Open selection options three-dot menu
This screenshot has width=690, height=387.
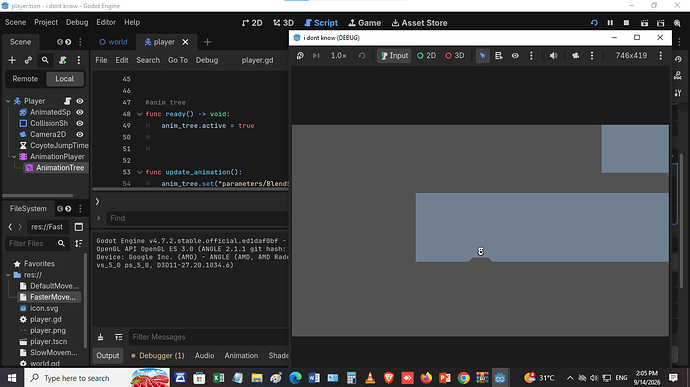click(x=531, y=55)
